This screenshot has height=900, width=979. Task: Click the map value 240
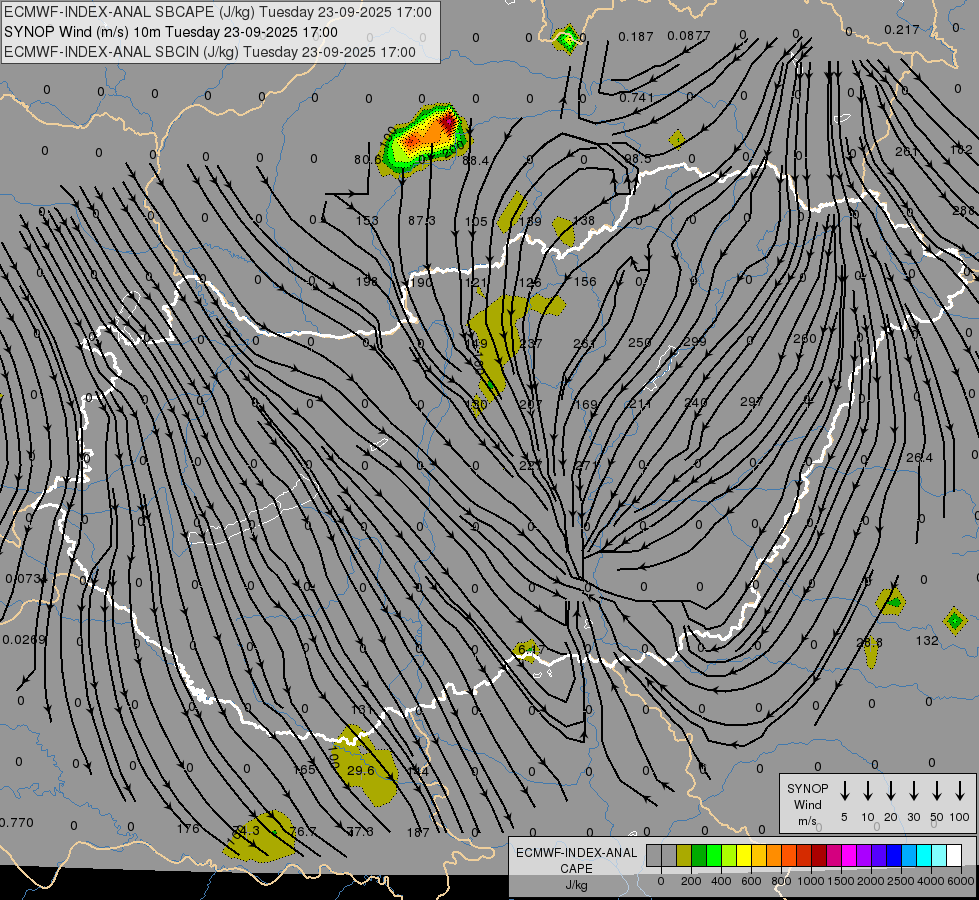coord(695,402)
